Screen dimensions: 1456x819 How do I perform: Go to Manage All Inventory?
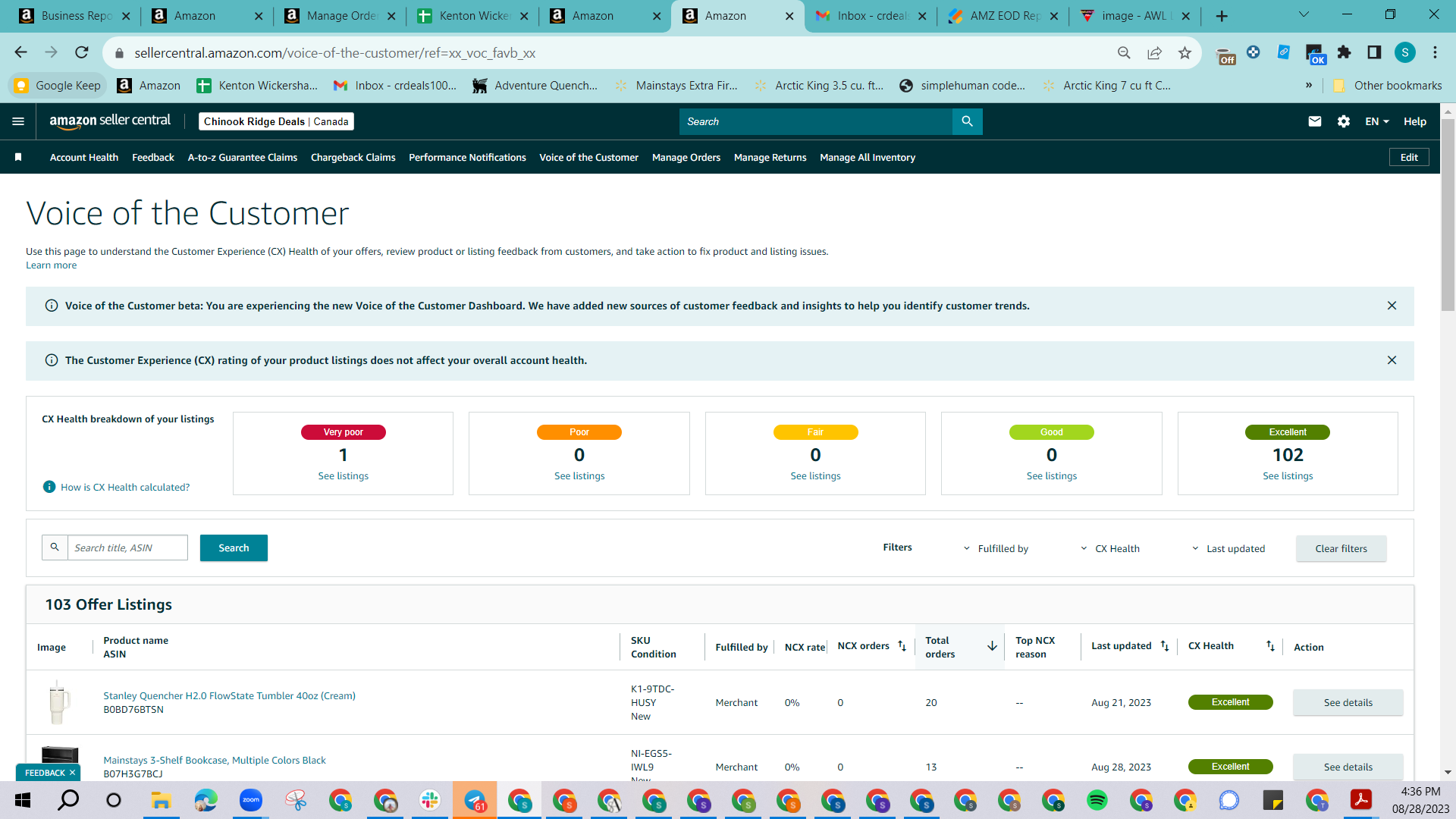pyautogui.click(x=868, y=157)
